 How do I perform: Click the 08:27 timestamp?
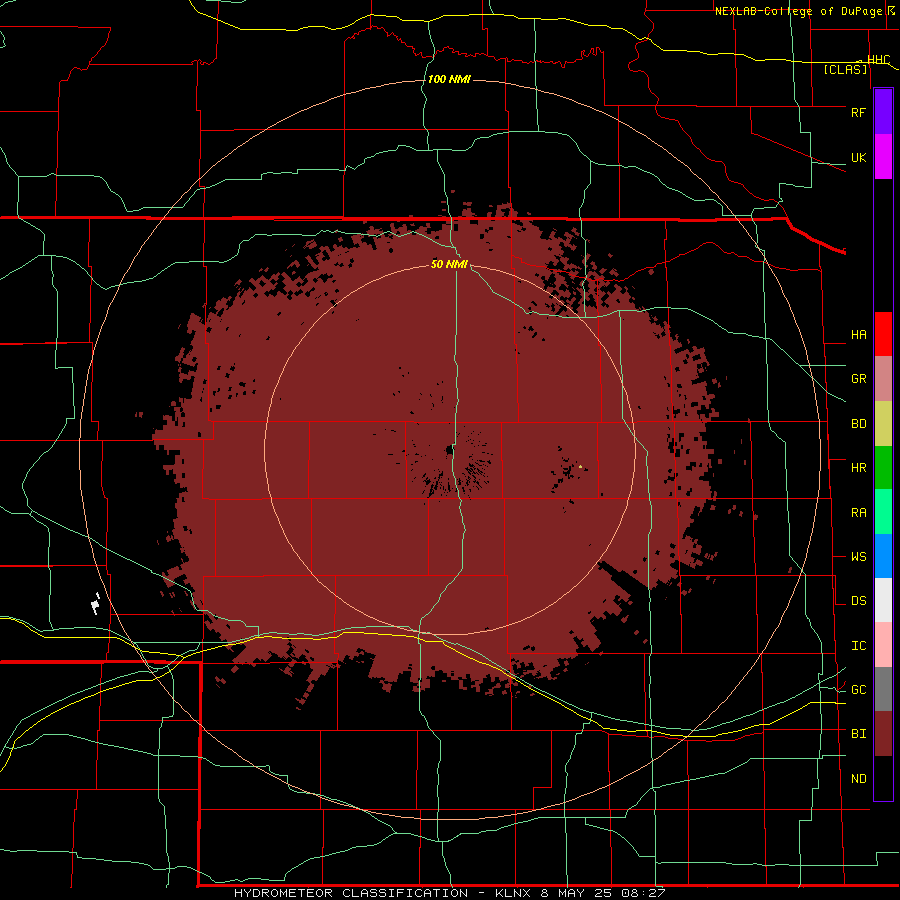[642, 893]
